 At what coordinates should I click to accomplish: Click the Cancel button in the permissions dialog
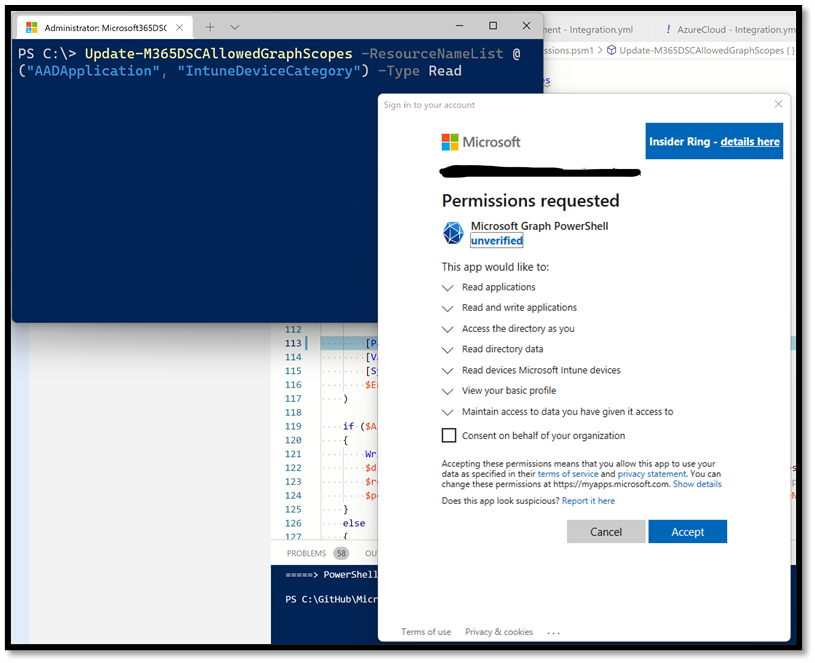click(x=606, y=532)
